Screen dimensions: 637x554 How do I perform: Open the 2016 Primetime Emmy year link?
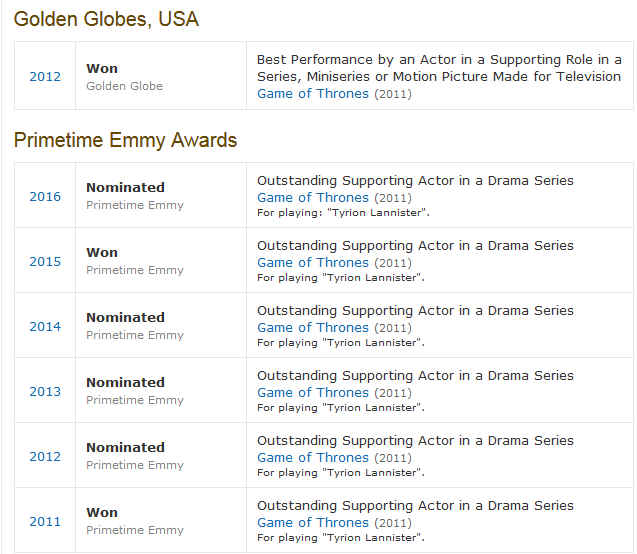[45, 197]
